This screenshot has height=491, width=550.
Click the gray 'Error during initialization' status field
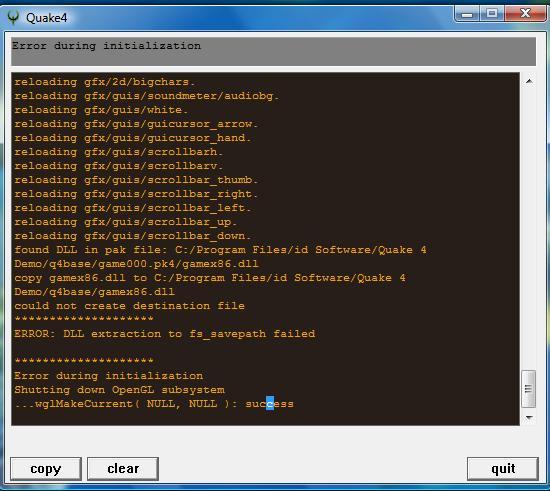(x=273, y=52)
